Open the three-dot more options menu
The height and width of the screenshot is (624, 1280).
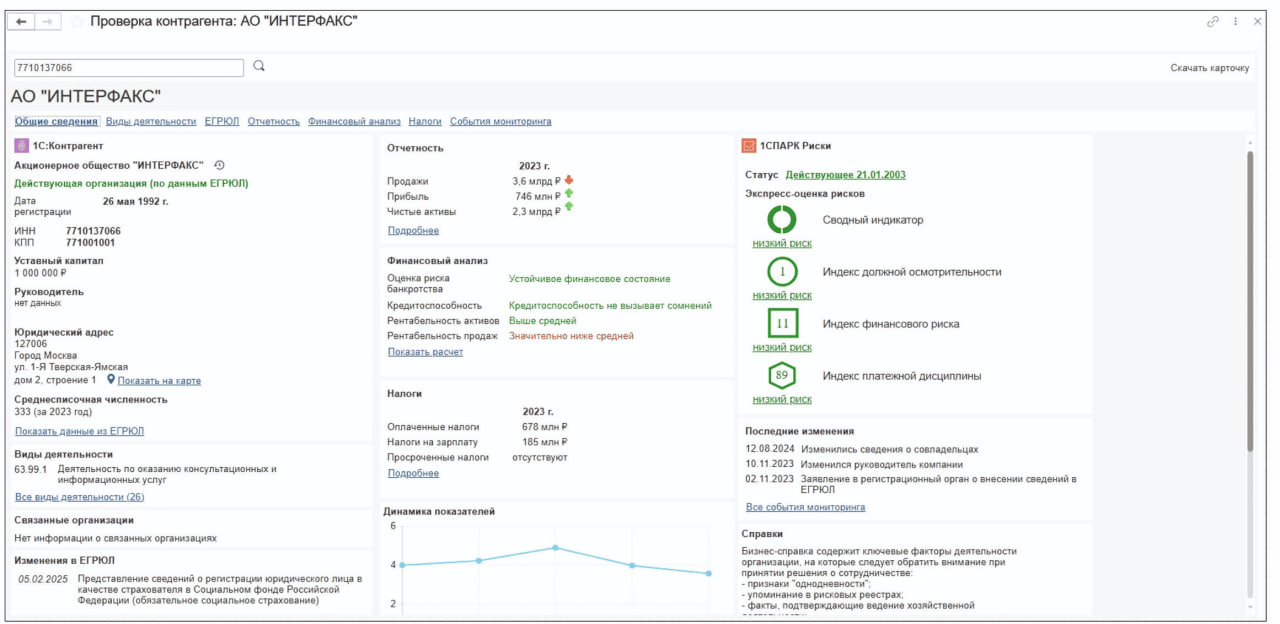pyautogui.click(x=1236, y=22)
